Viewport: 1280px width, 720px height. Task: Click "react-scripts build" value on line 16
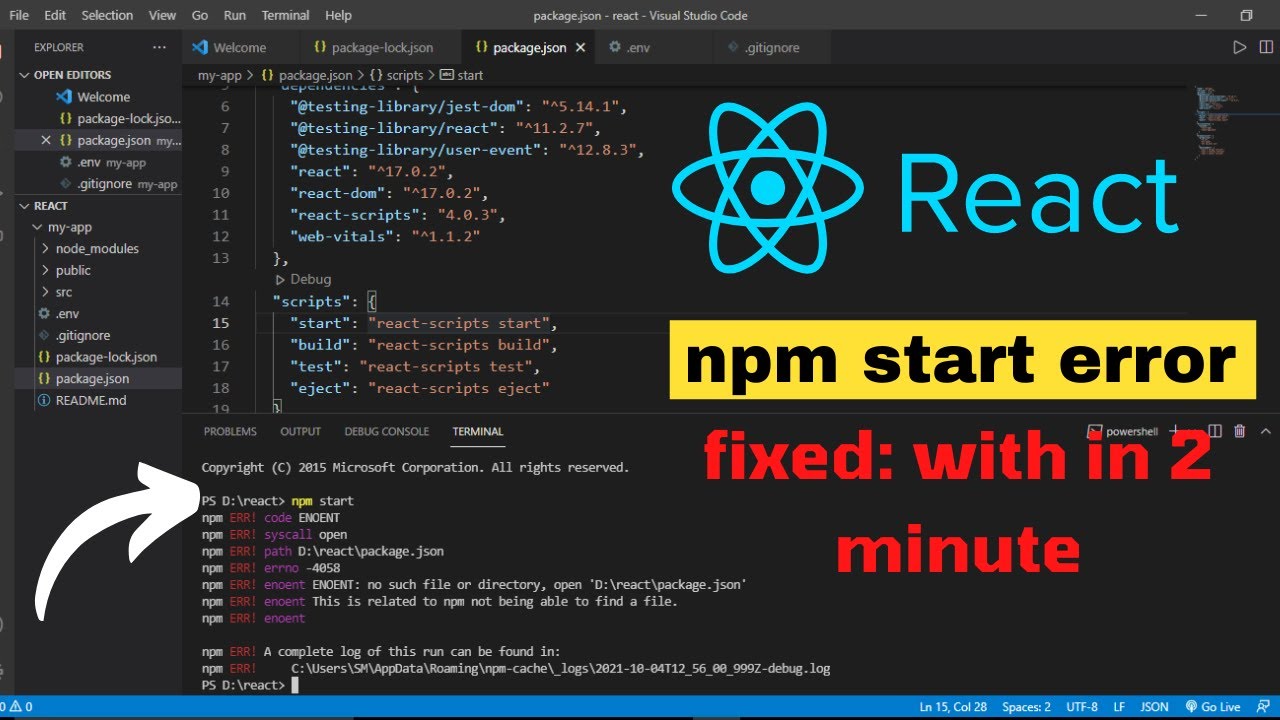pyautogui.click(x=459, y=345)
